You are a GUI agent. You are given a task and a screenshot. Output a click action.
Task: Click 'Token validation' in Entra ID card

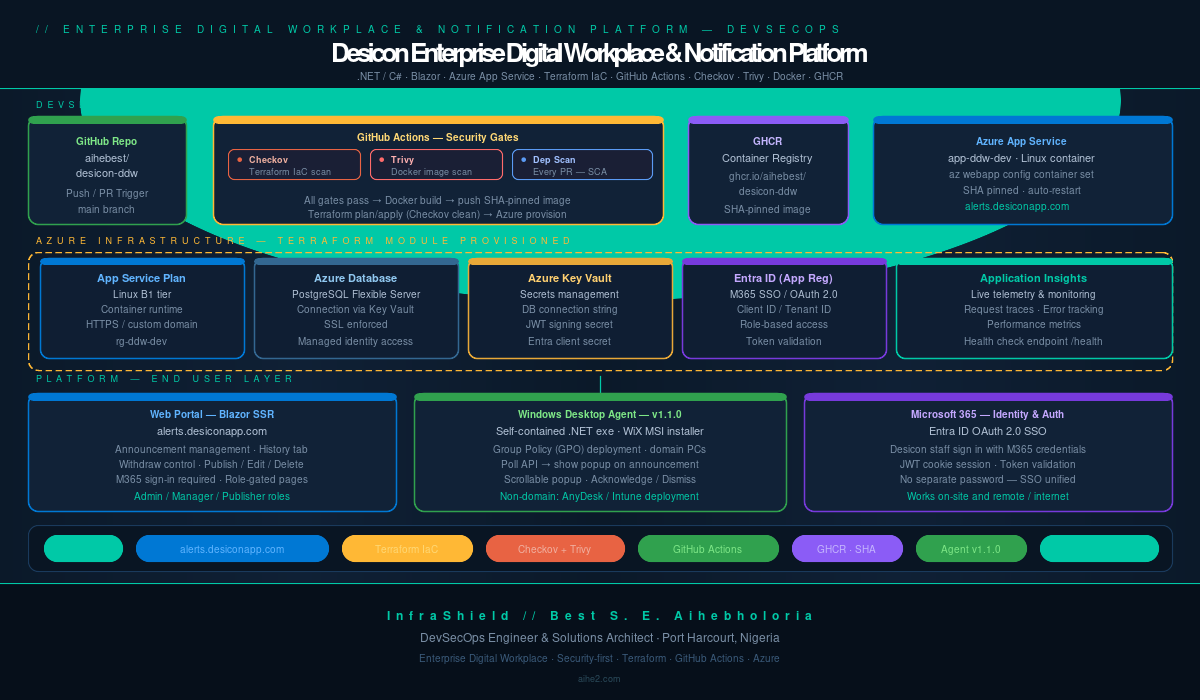pyautogui.click(x=784, y=341)
